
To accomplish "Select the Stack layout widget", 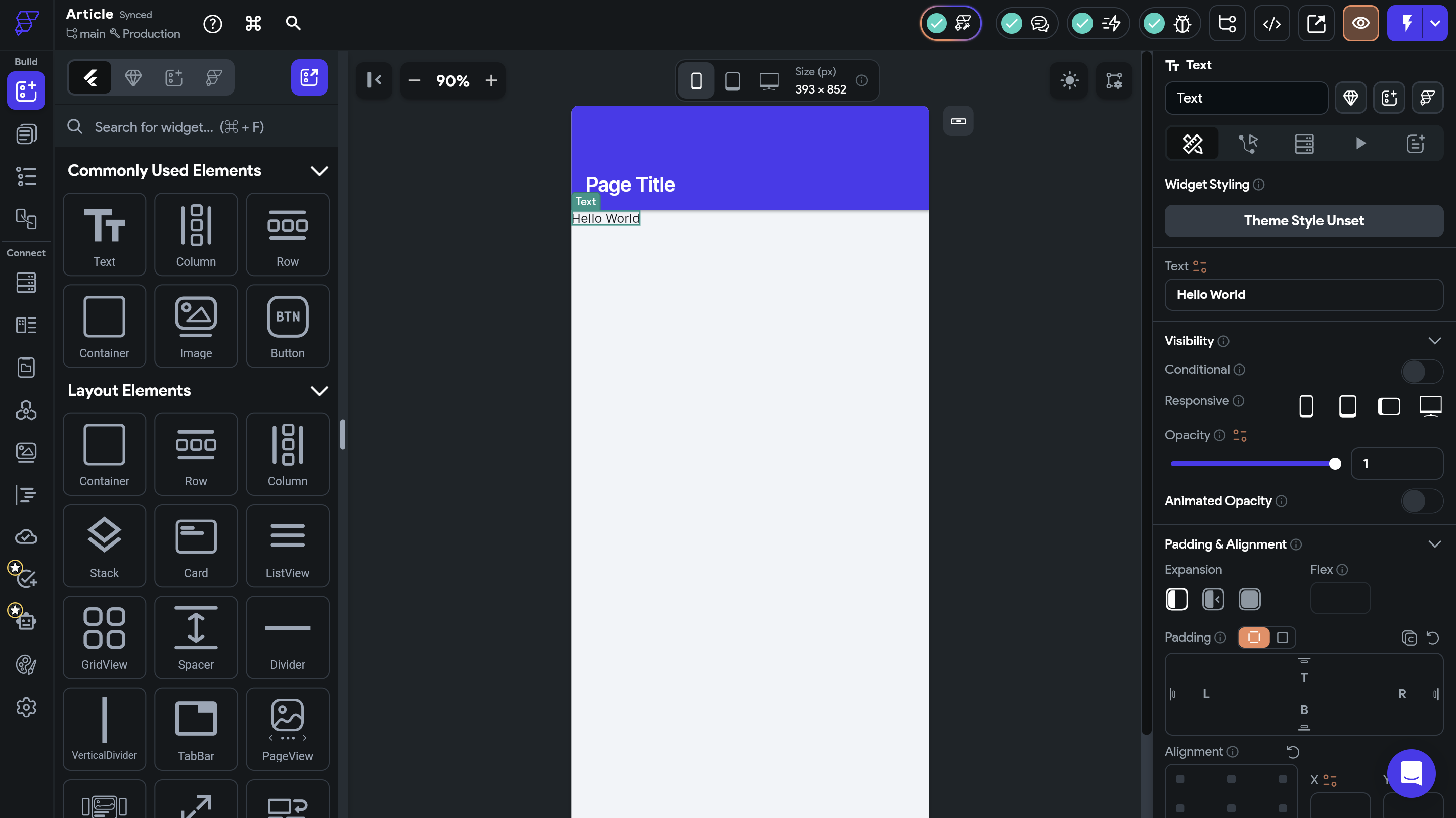I will pos(104,546).
